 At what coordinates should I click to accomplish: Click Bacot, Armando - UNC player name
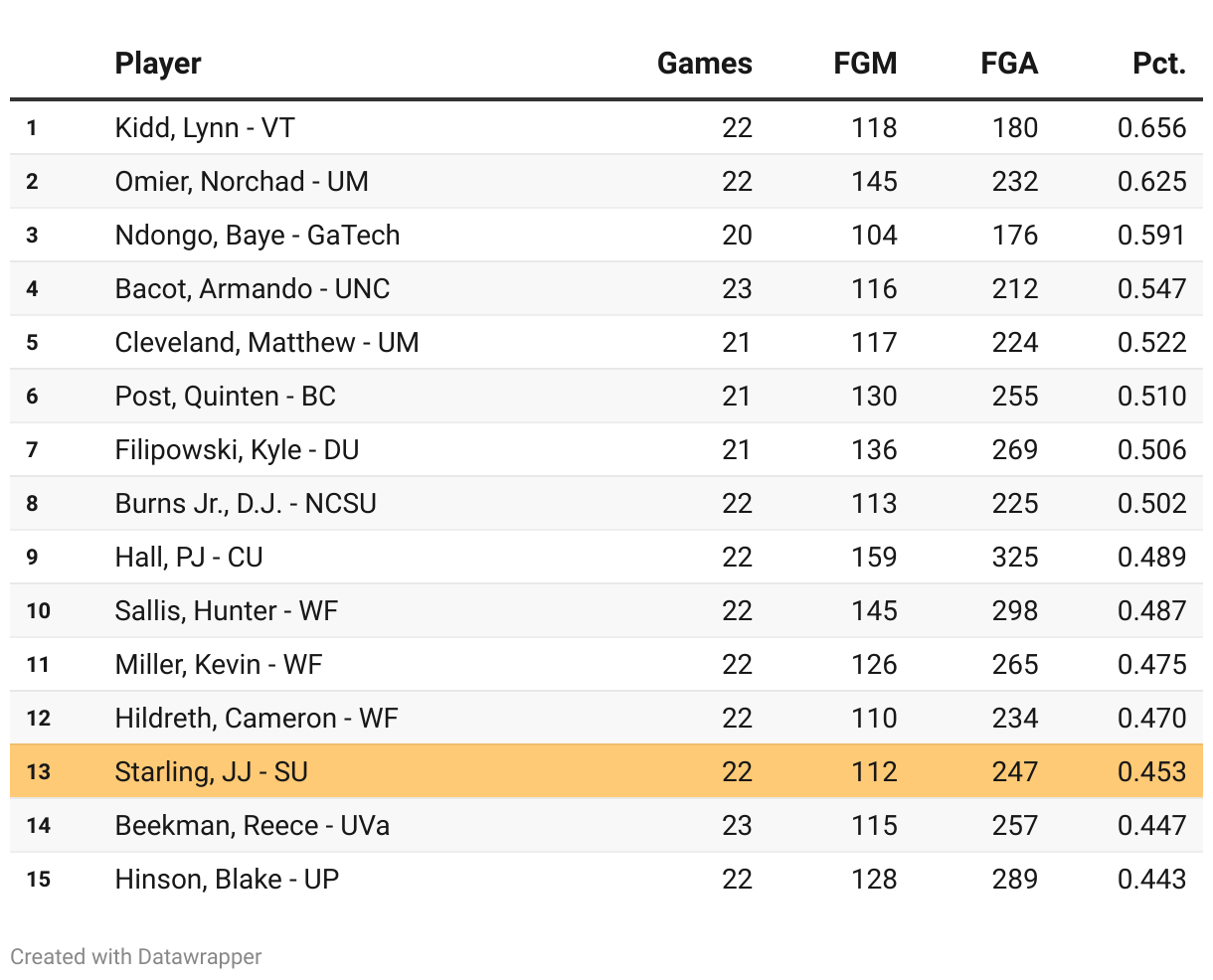tap(253, 289)
